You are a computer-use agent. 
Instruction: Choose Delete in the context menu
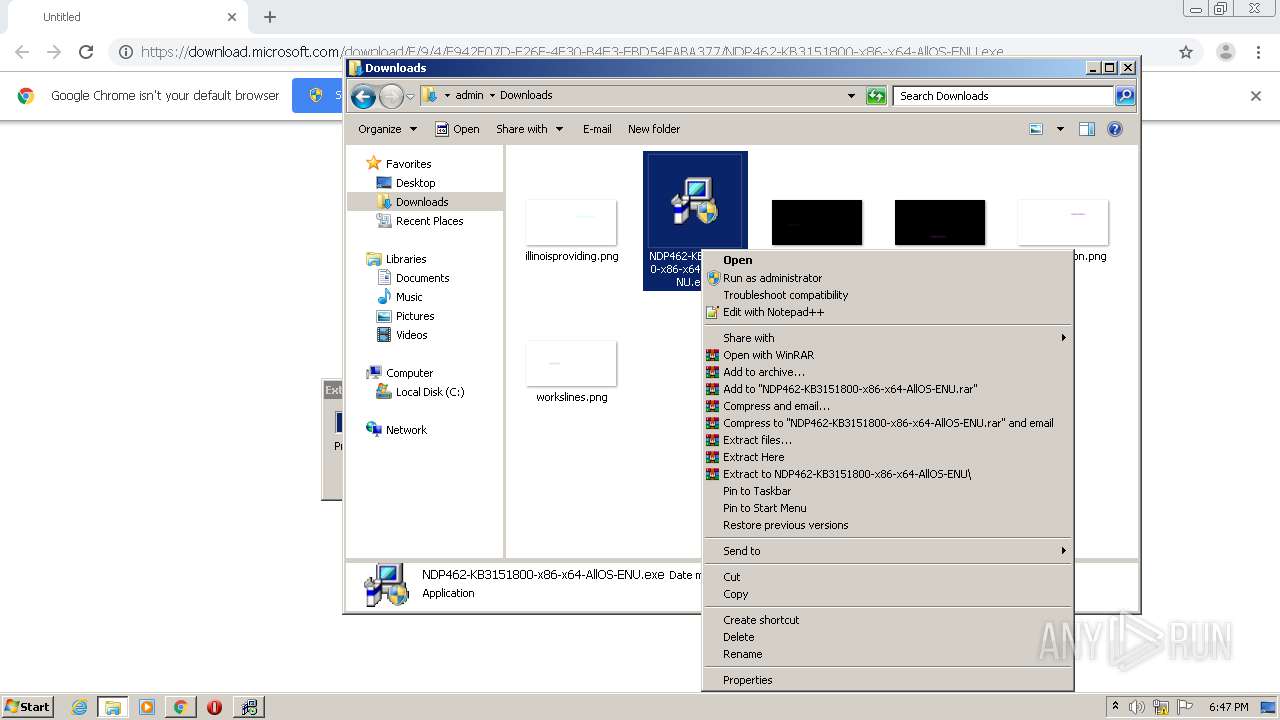click(887, 637)
